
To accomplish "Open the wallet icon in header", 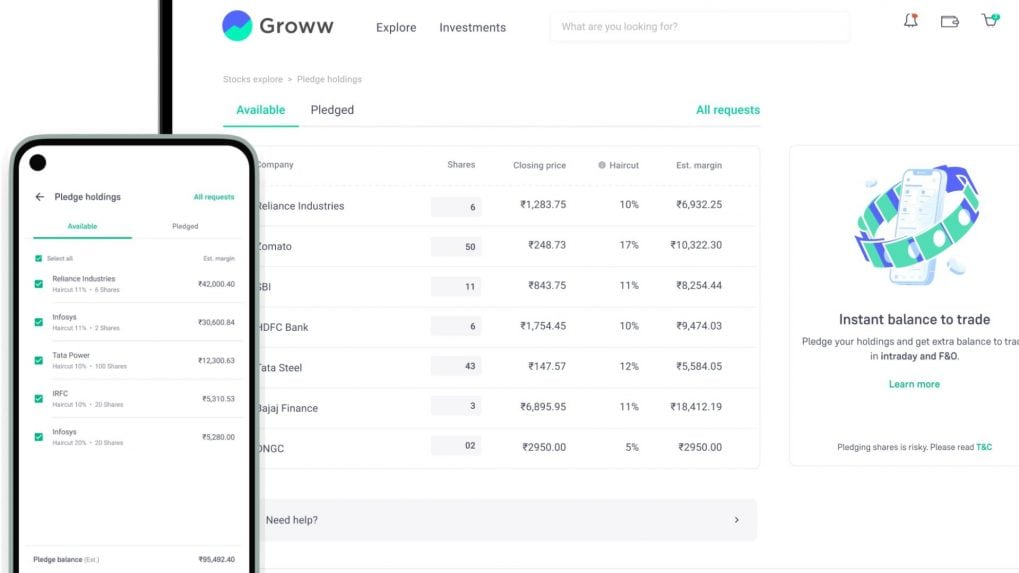I will 949,21.
